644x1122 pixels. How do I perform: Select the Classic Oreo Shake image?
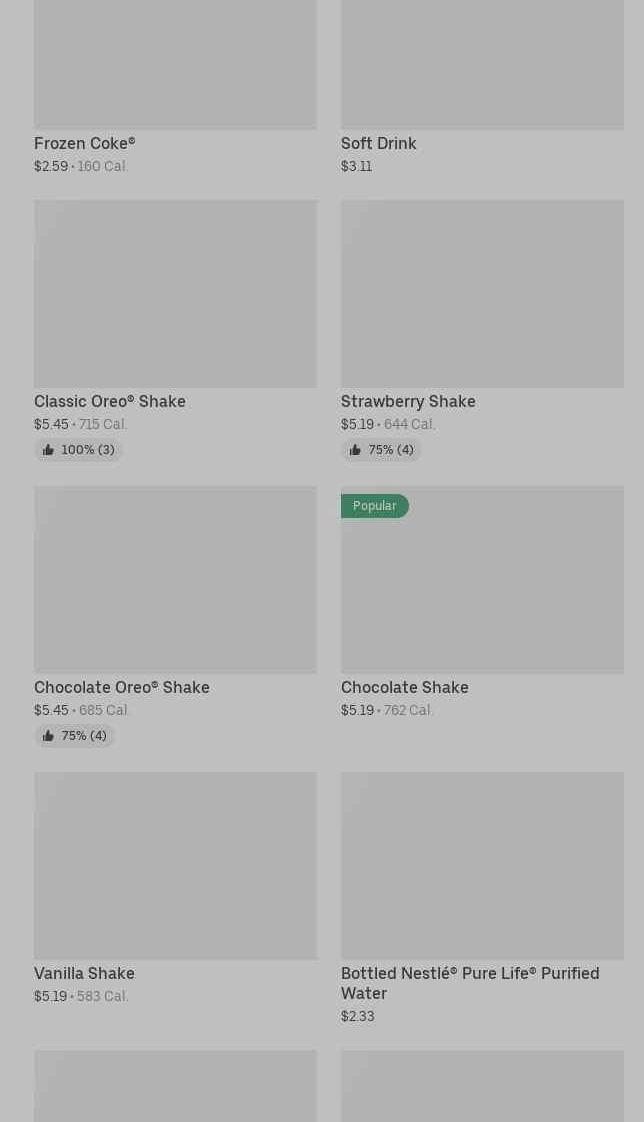(175, 293)
